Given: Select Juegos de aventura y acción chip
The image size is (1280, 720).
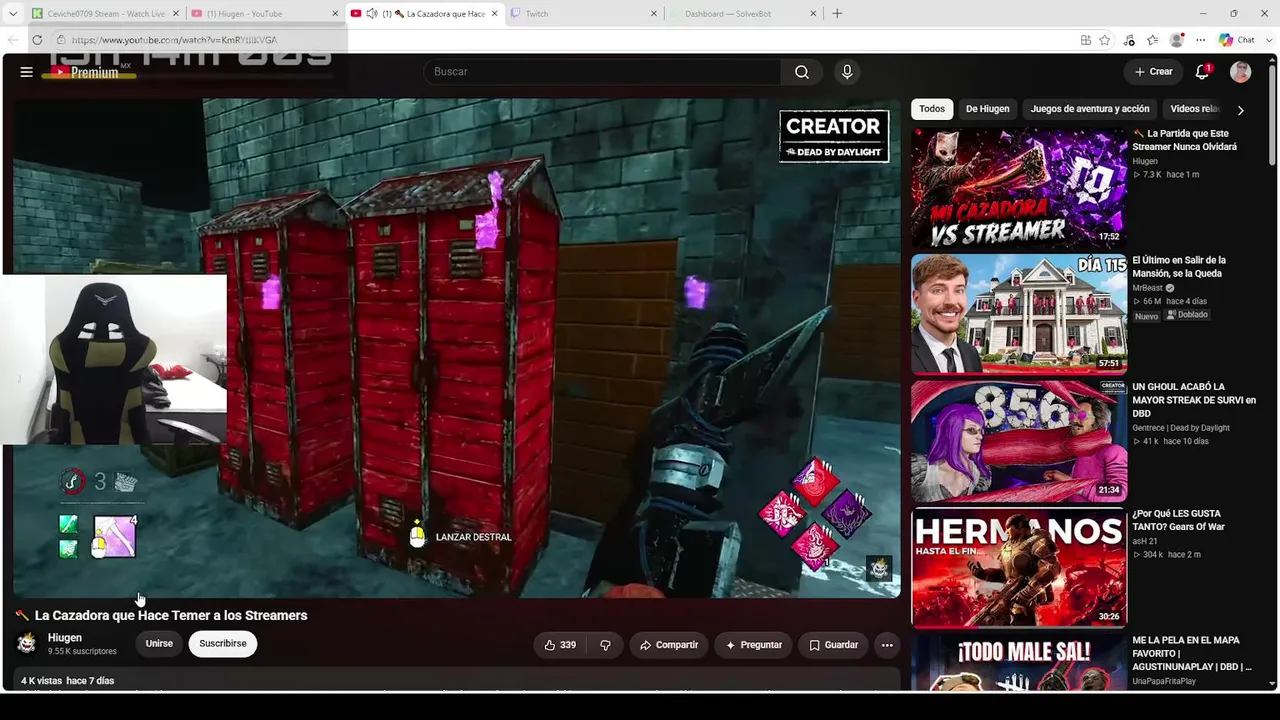Looking at the screenshot, I should (1090, 109).
